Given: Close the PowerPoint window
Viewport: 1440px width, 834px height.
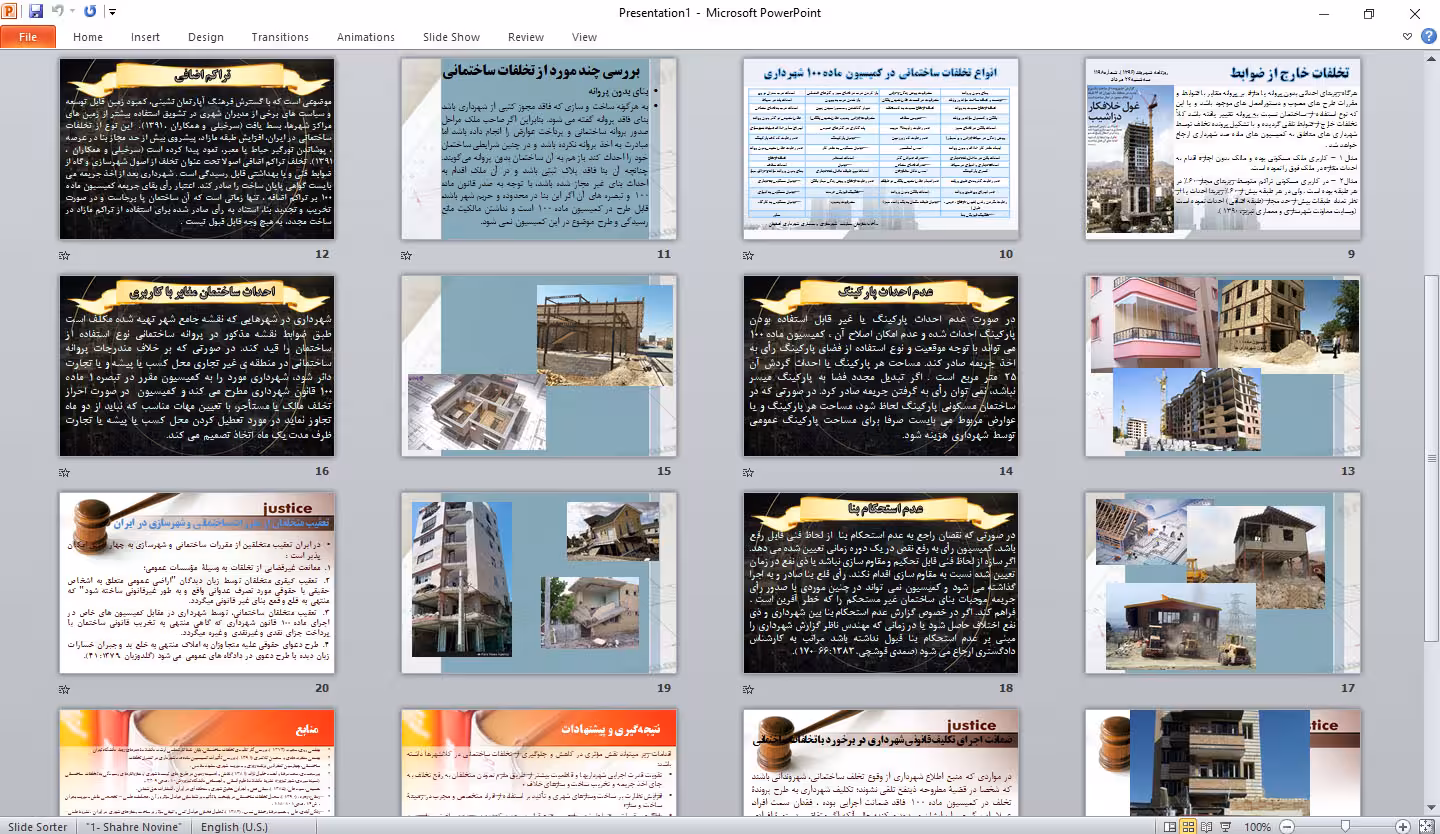Looking at the screenshot, I should click(1416, 13).
